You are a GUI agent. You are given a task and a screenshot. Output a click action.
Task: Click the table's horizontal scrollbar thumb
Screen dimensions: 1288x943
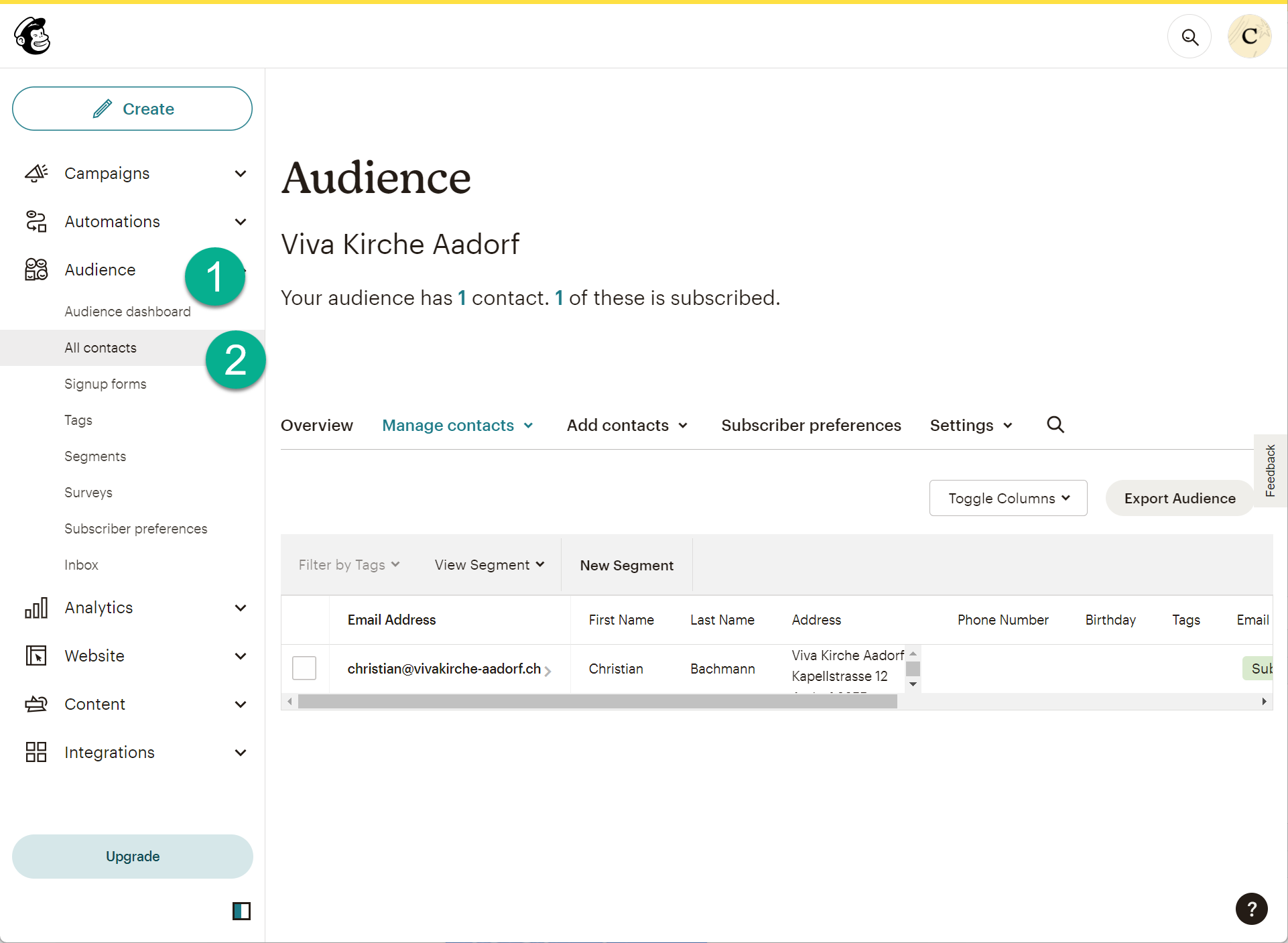(x=596, y=702)
